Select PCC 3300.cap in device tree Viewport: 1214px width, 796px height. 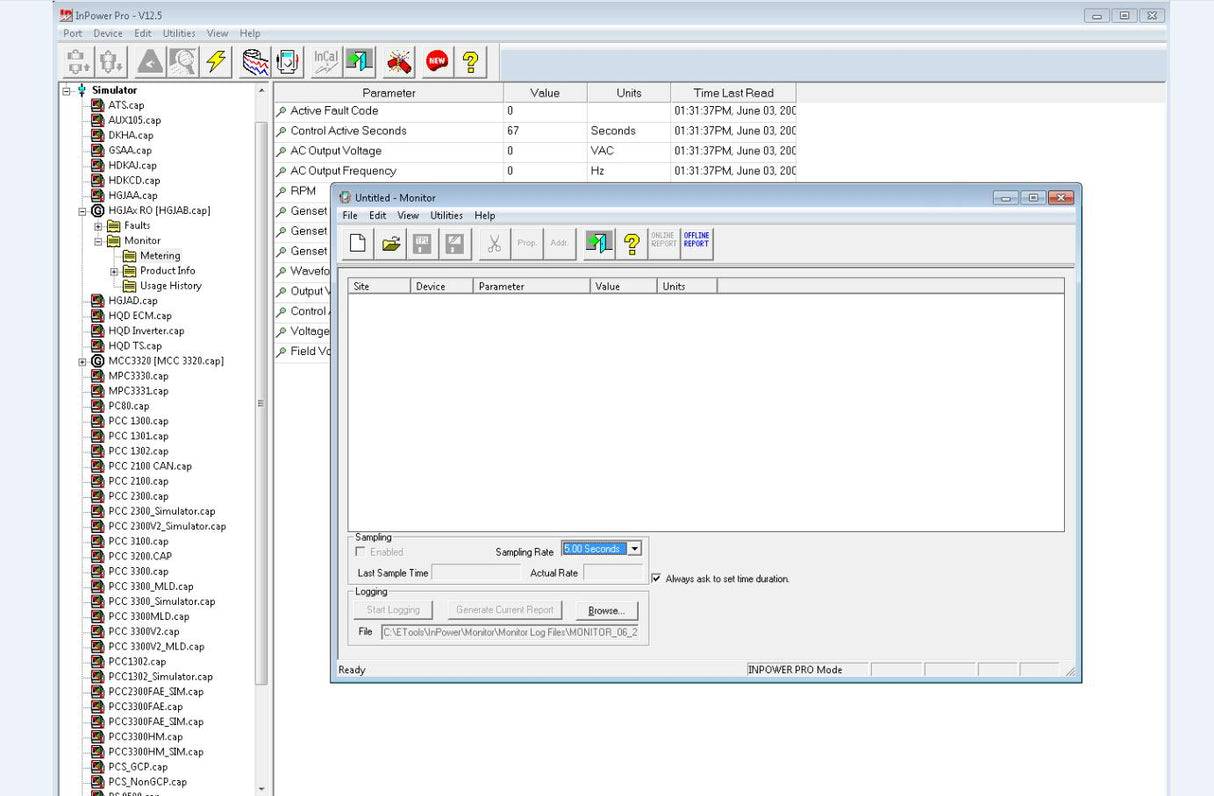(138, 572)
